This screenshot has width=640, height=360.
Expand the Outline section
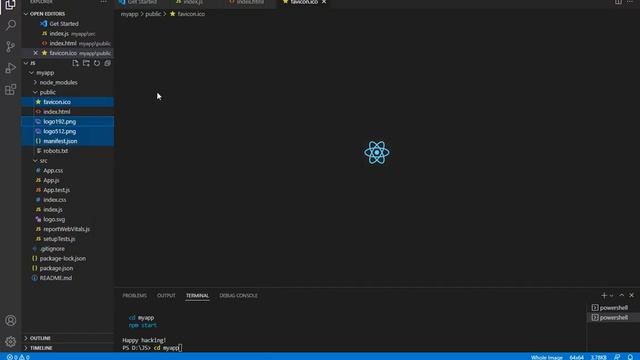coord(40,338)
